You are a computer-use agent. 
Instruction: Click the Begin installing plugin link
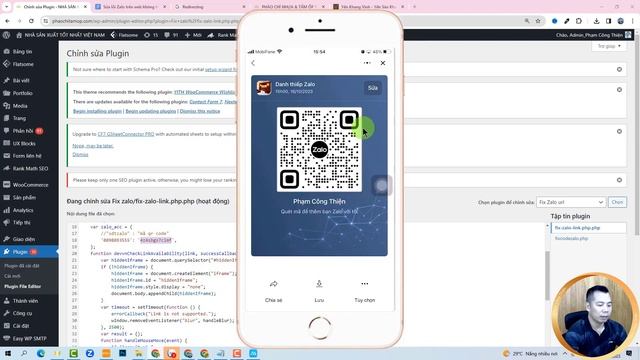[98, 111]
